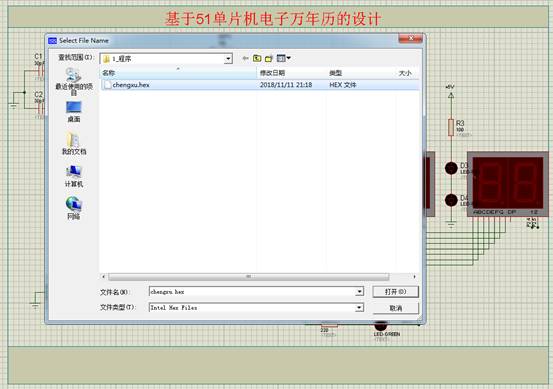Go up one folder level icon

pyautogui.click(x=257, y=58)
